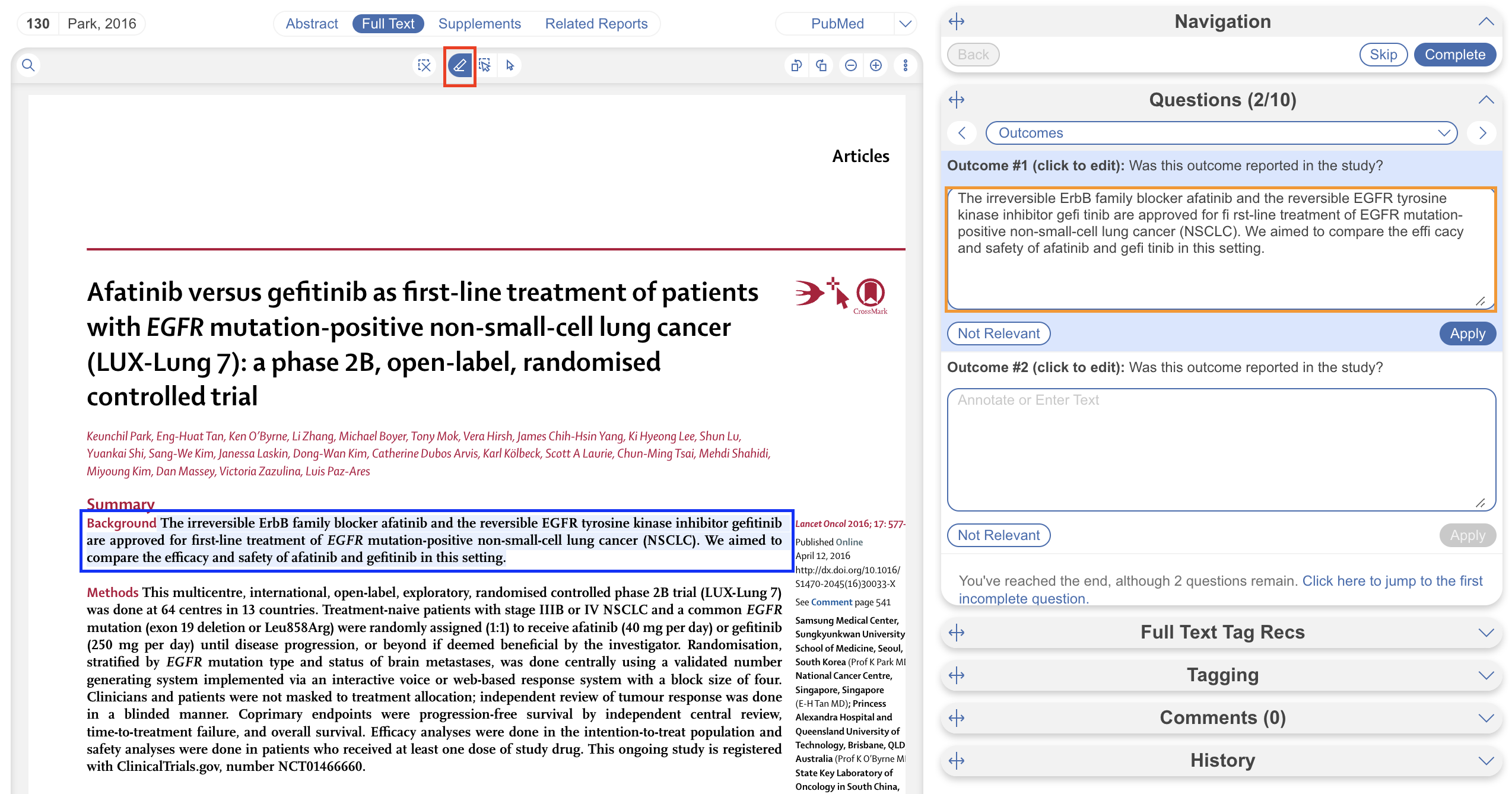Click the clear selection icon
Viewport: 1512px width, 794px height.
424,65
